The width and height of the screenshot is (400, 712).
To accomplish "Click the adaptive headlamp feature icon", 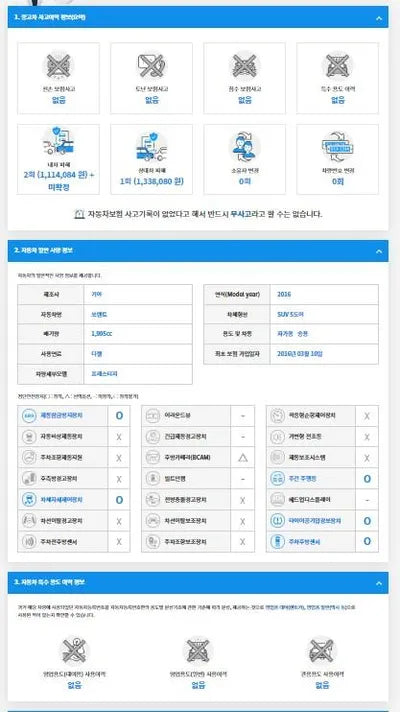I will tap(277, 436).
